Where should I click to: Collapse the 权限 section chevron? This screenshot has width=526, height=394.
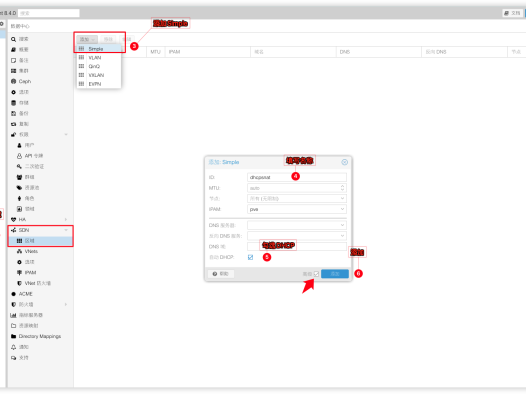66,134
